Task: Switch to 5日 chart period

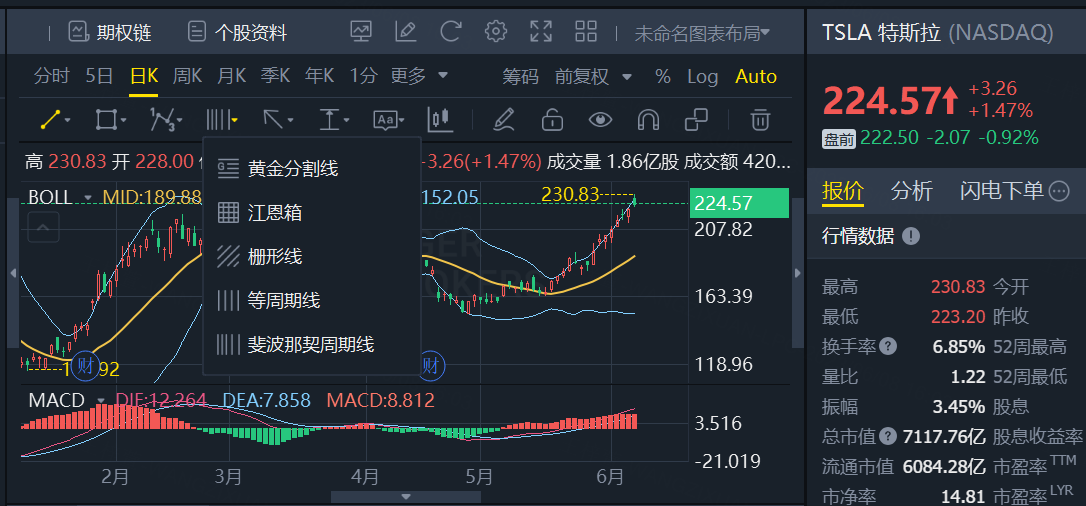Action: (99, 76)
